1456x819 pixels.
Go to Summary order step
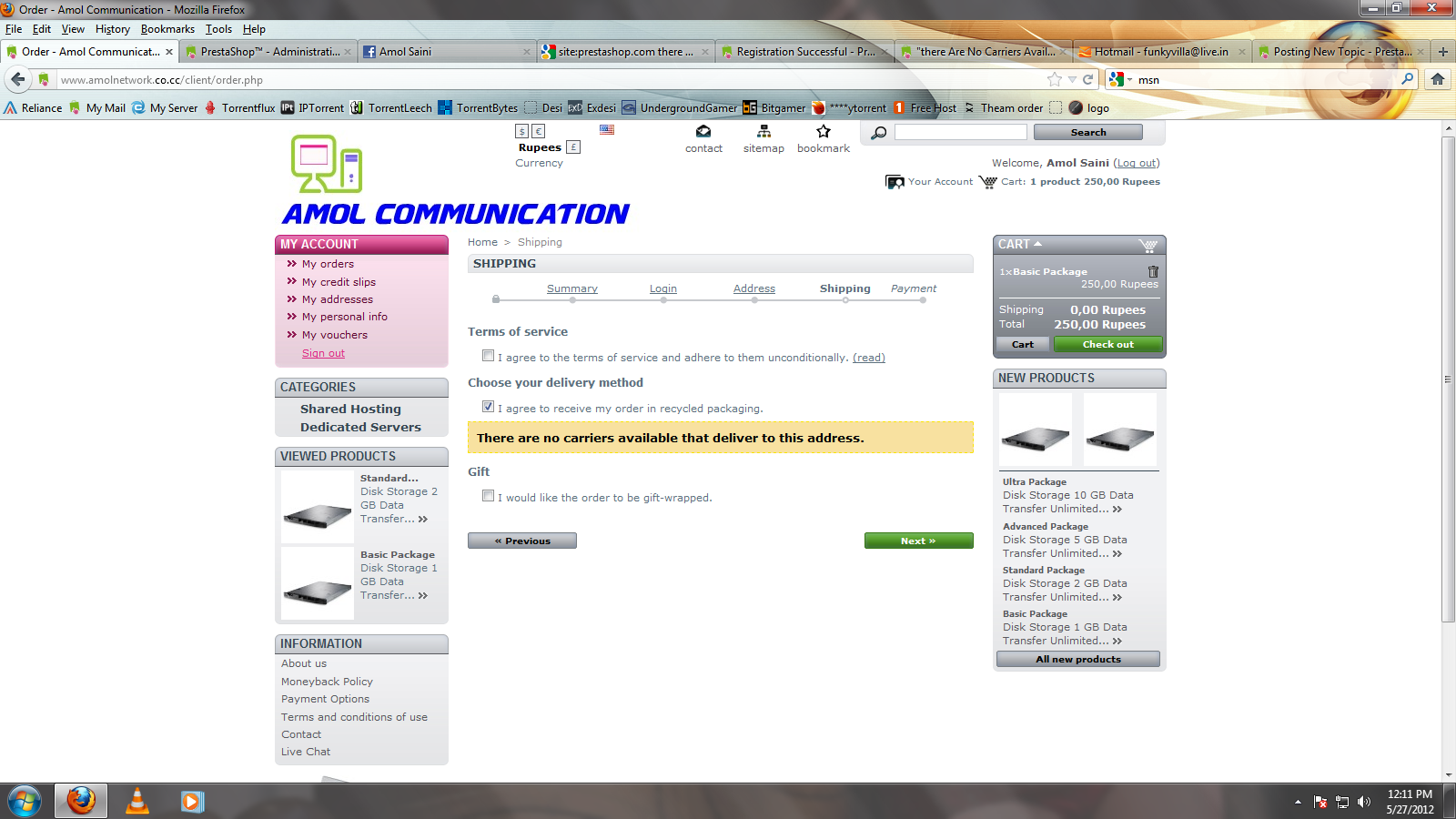(x=571, y=288)
